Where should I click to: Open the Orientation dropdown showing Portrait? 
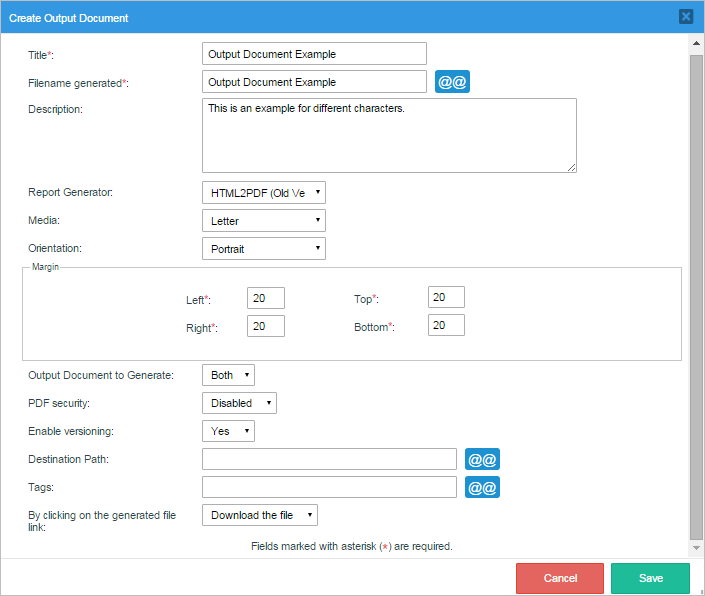pyautogui.click(x=264, y=248)
